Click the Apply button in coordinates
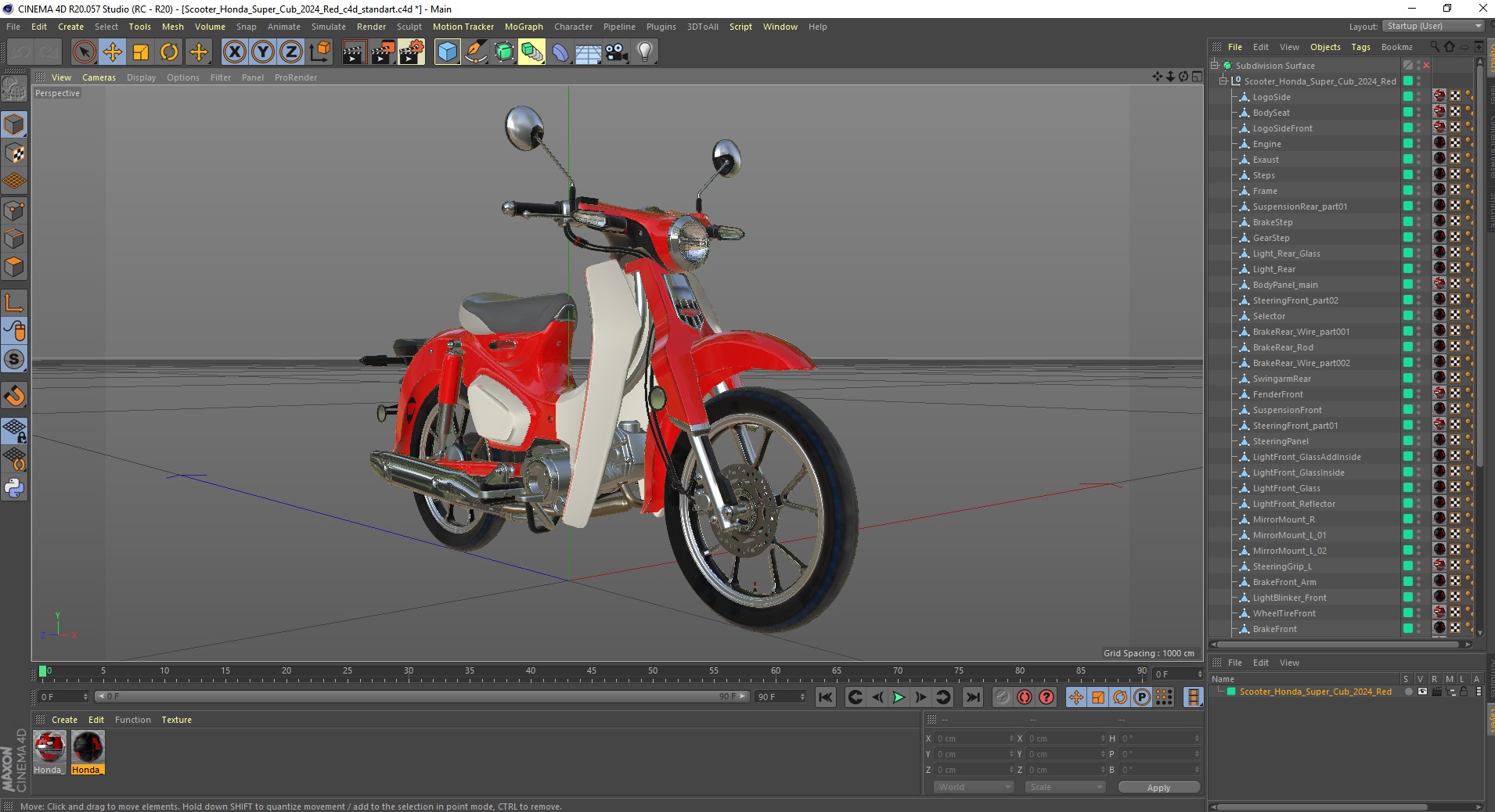The height and width of the screenshot is (812, 1495). [x=1158, y=788]
